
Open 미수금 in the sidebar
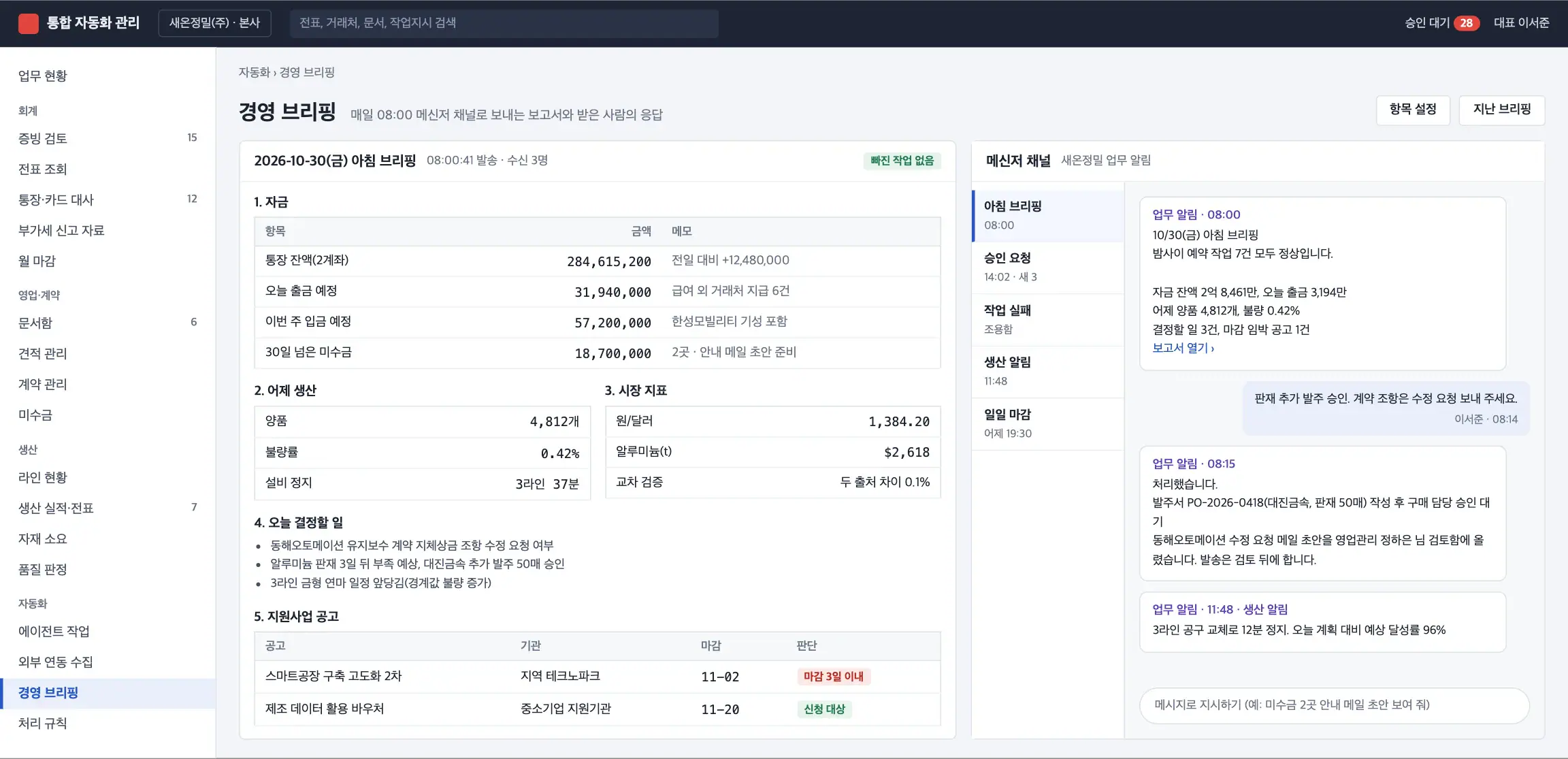(x=108, y=415)
